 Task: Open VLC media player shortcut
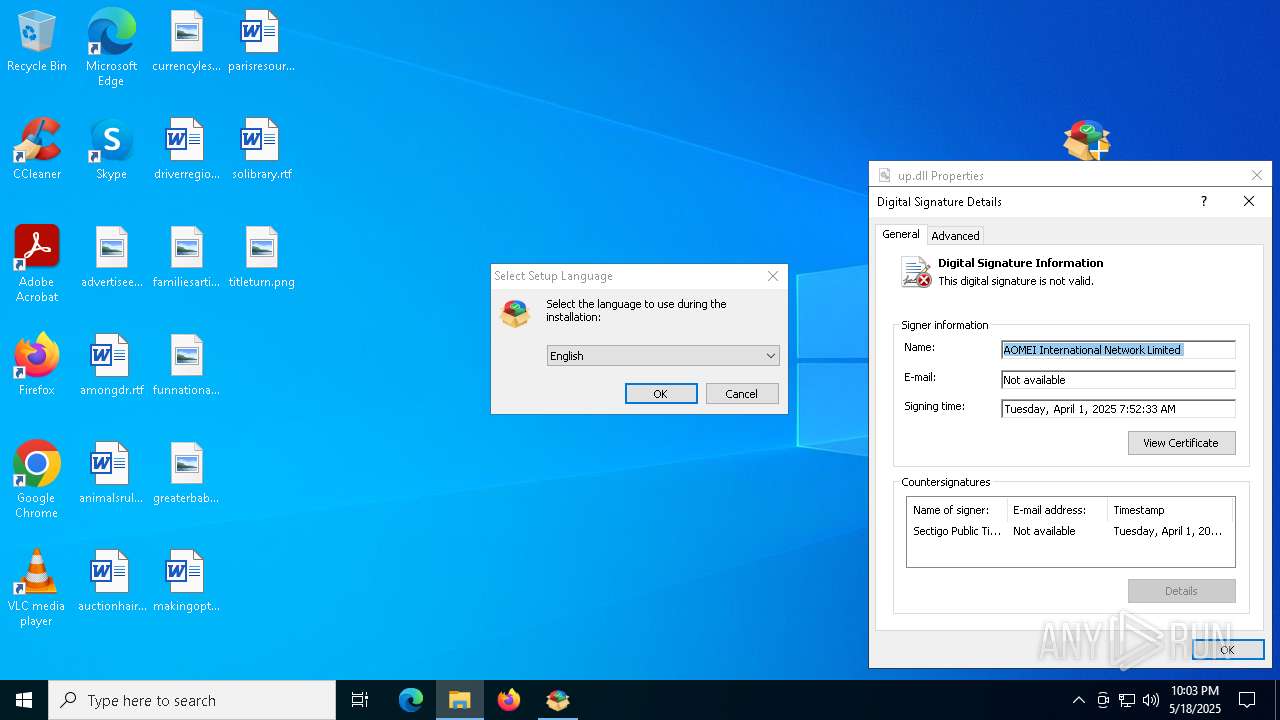(x=37, y=588)
